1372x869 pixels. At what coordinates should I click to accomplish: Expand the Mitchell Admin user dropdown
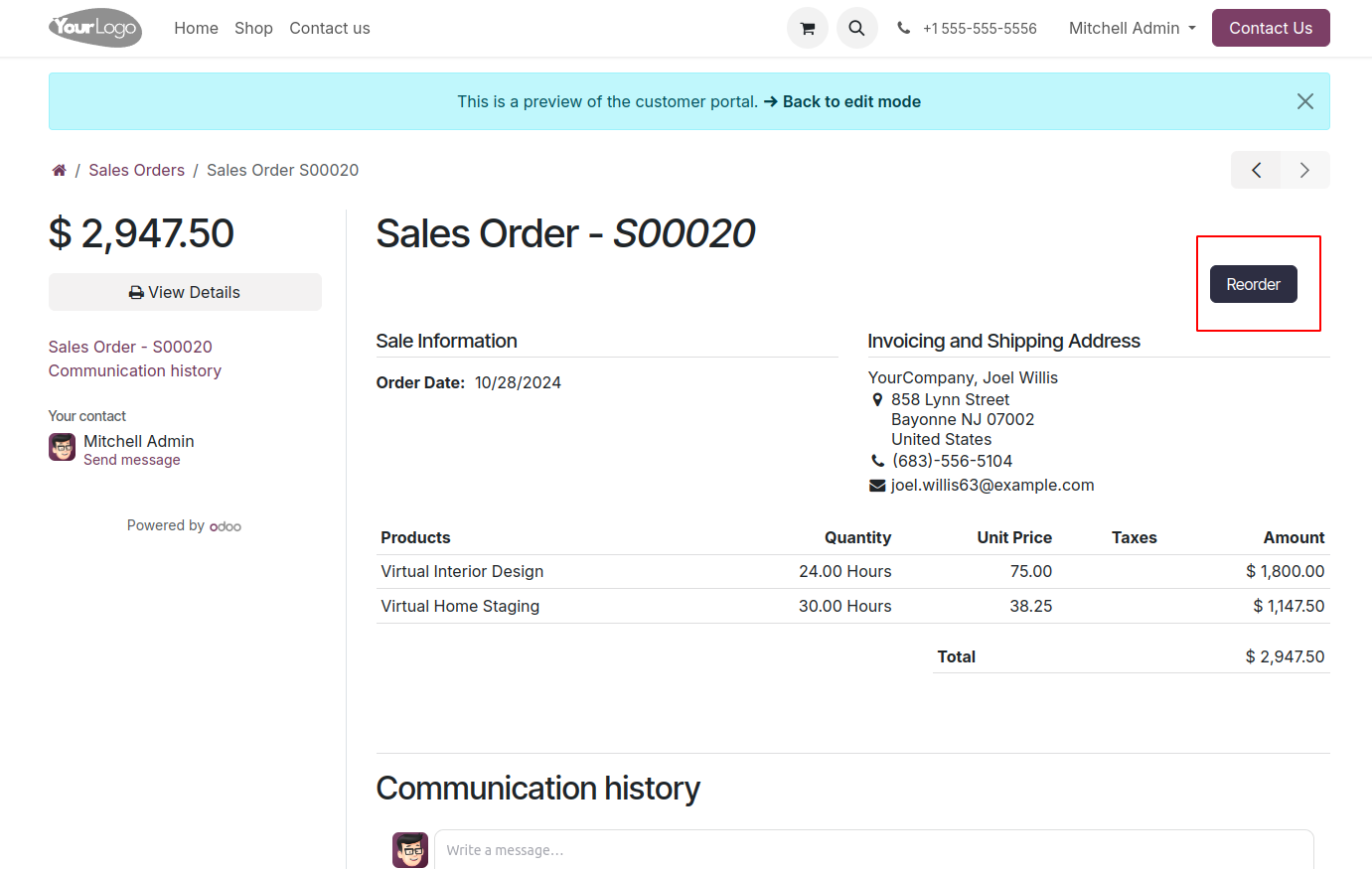click(1132, 29)
